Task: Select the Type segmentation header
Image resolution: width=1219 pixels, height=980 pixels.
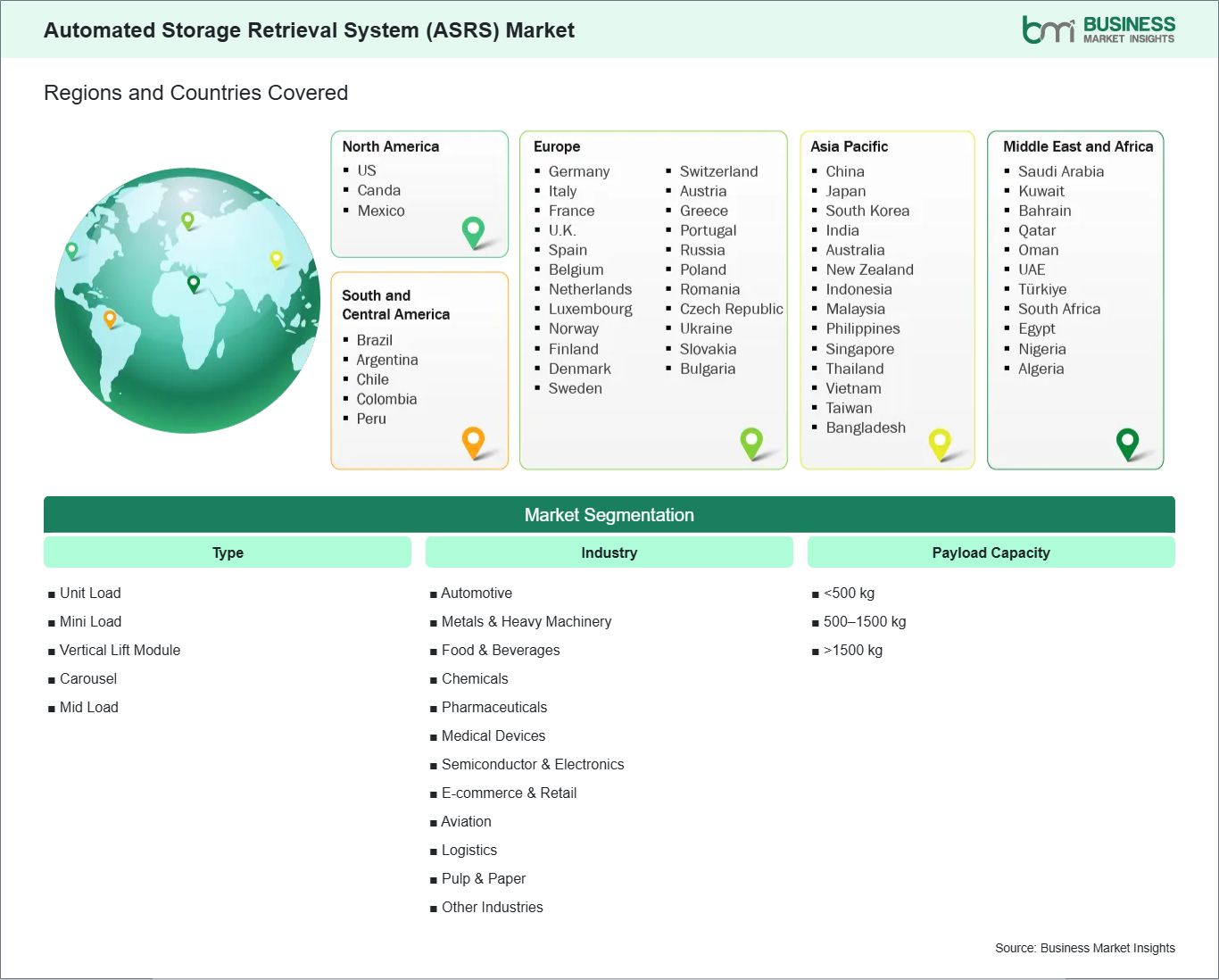Action: [228, 552]
